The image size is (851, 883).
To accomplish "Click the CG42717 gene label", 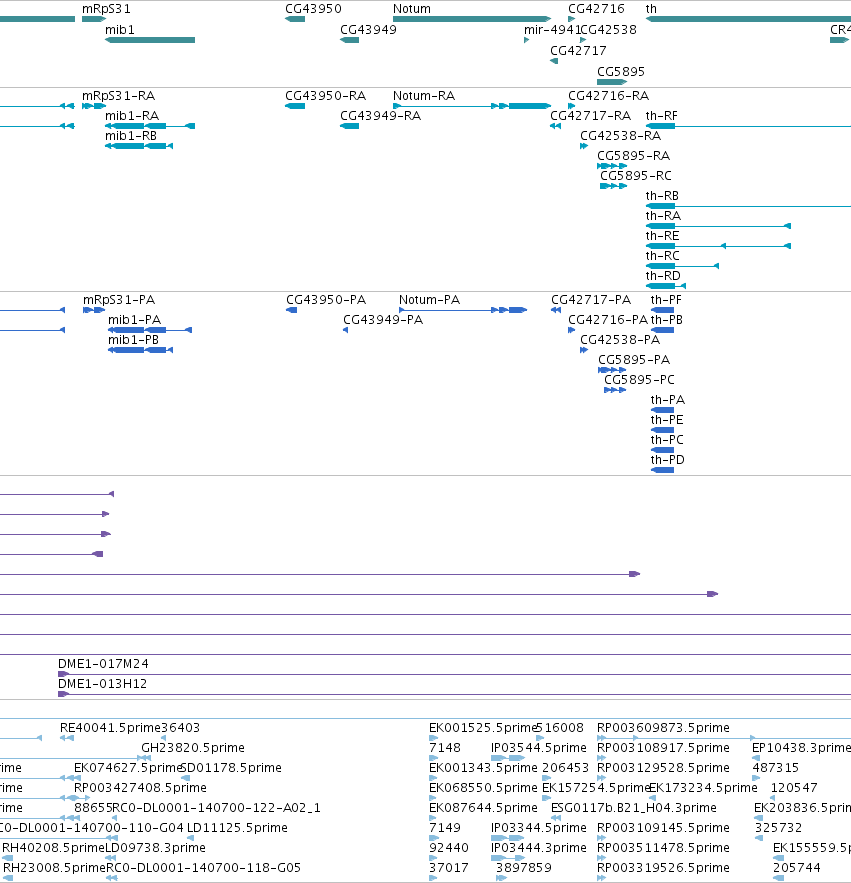I will pos(578,51).
